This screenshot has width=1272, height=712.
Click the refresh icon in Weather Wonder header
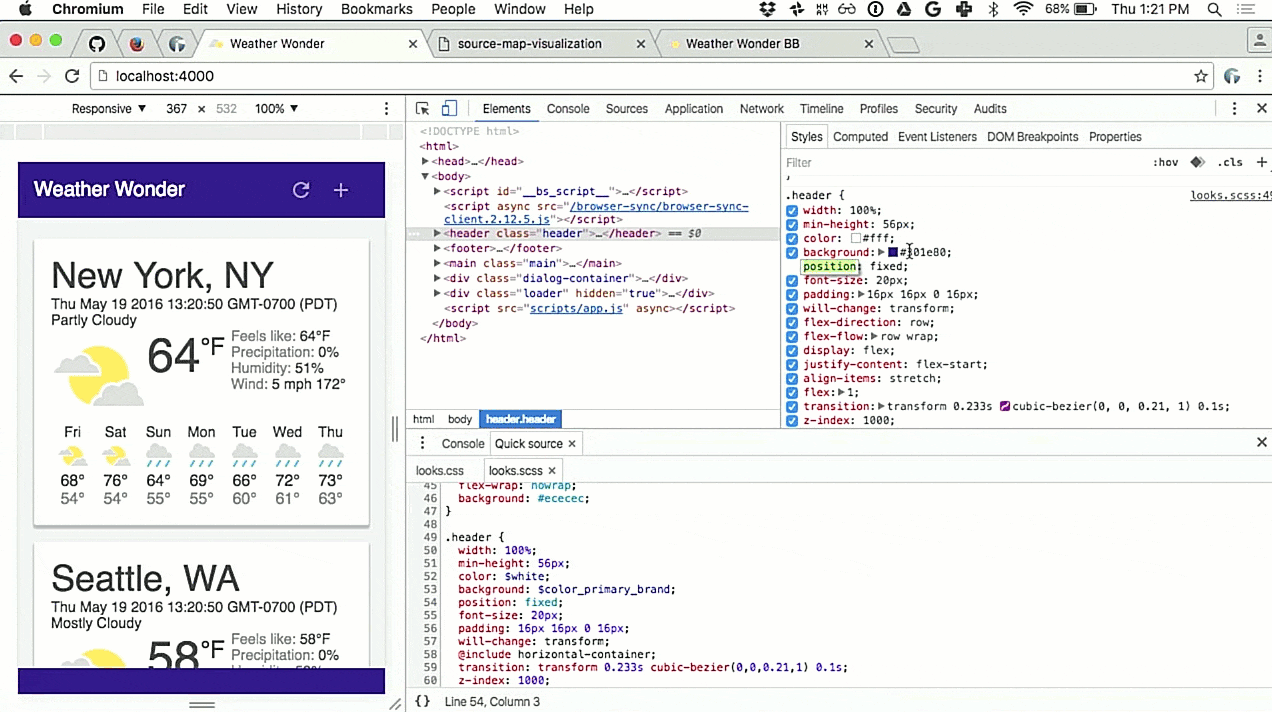(x=301, y=190)
